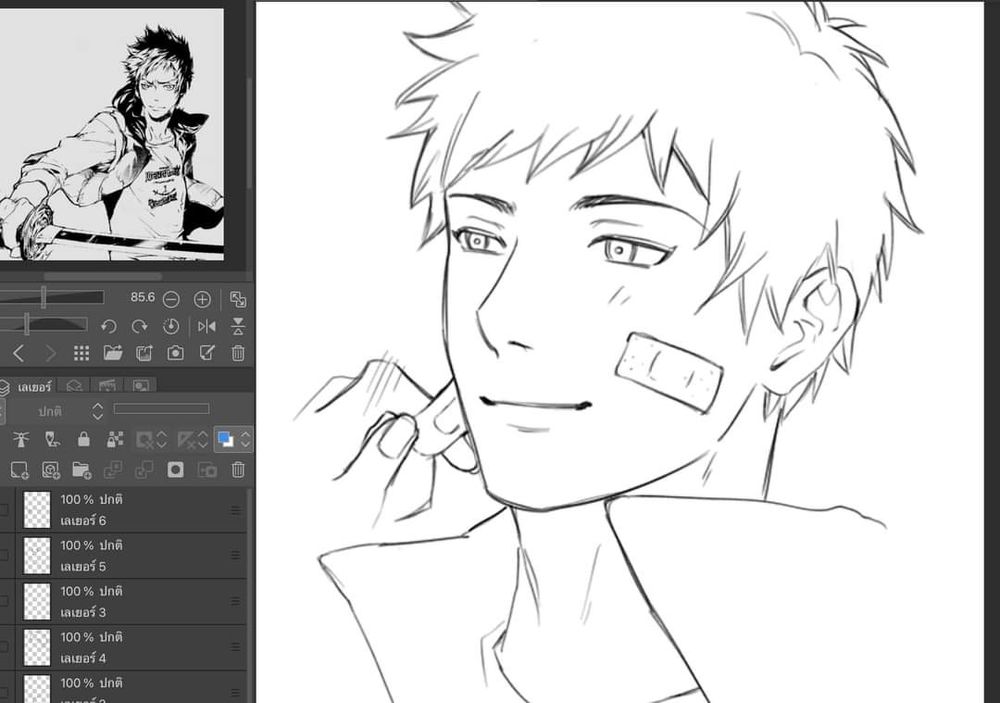Click thumbnail of เลเยอร์ 4
The width and height of the screenshot is (1000, 703).
pos(36,648)
